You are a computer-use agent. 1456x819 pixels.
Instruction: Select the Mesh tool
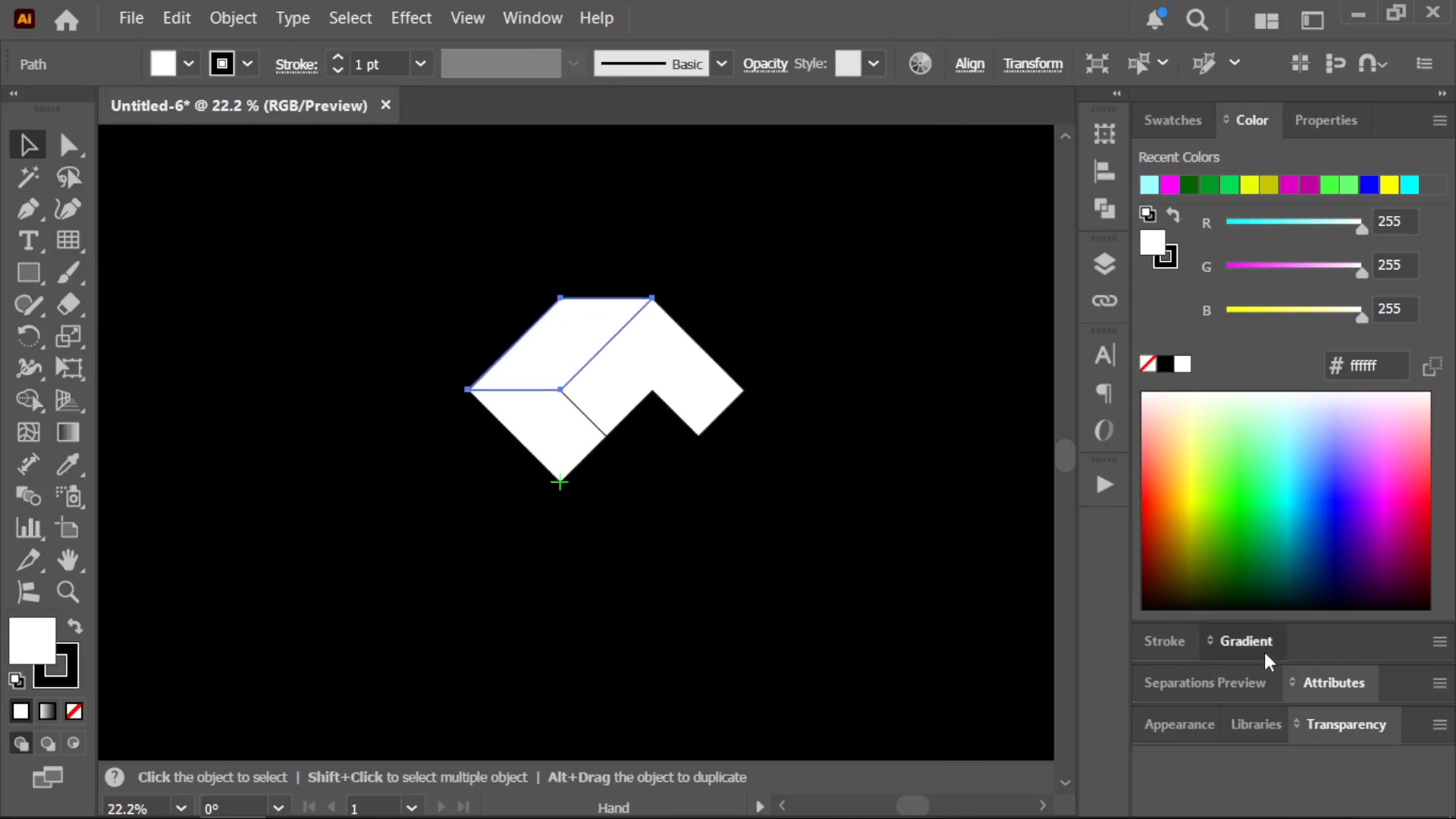28,432
